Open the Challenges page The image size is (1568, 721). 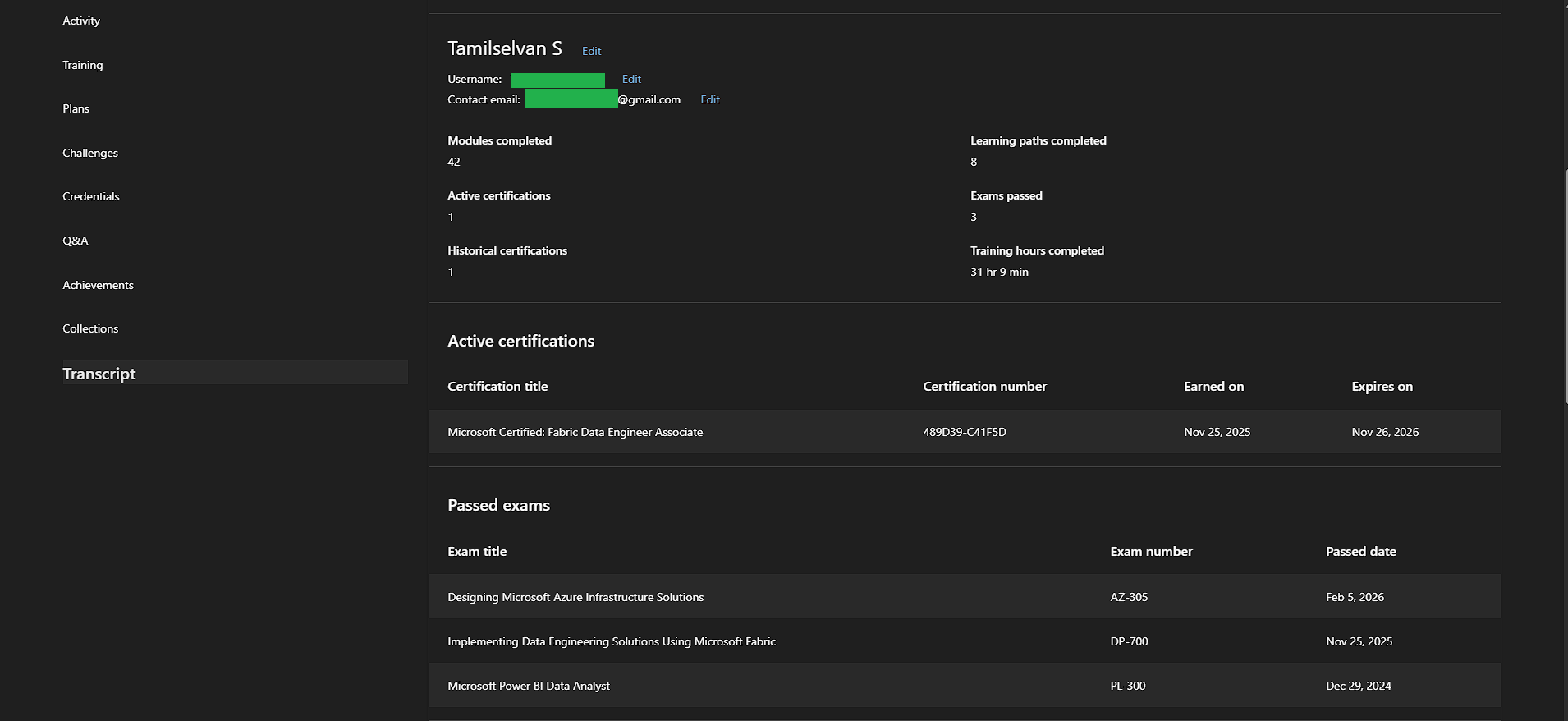(90, 153)
